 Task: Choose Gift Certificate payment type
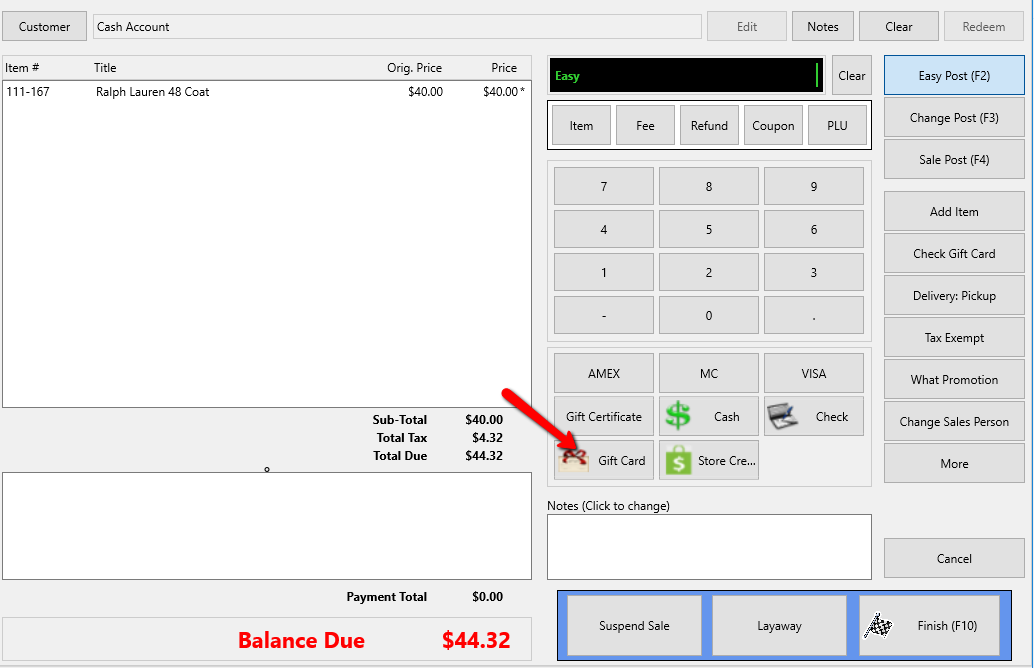pos(603,416)
